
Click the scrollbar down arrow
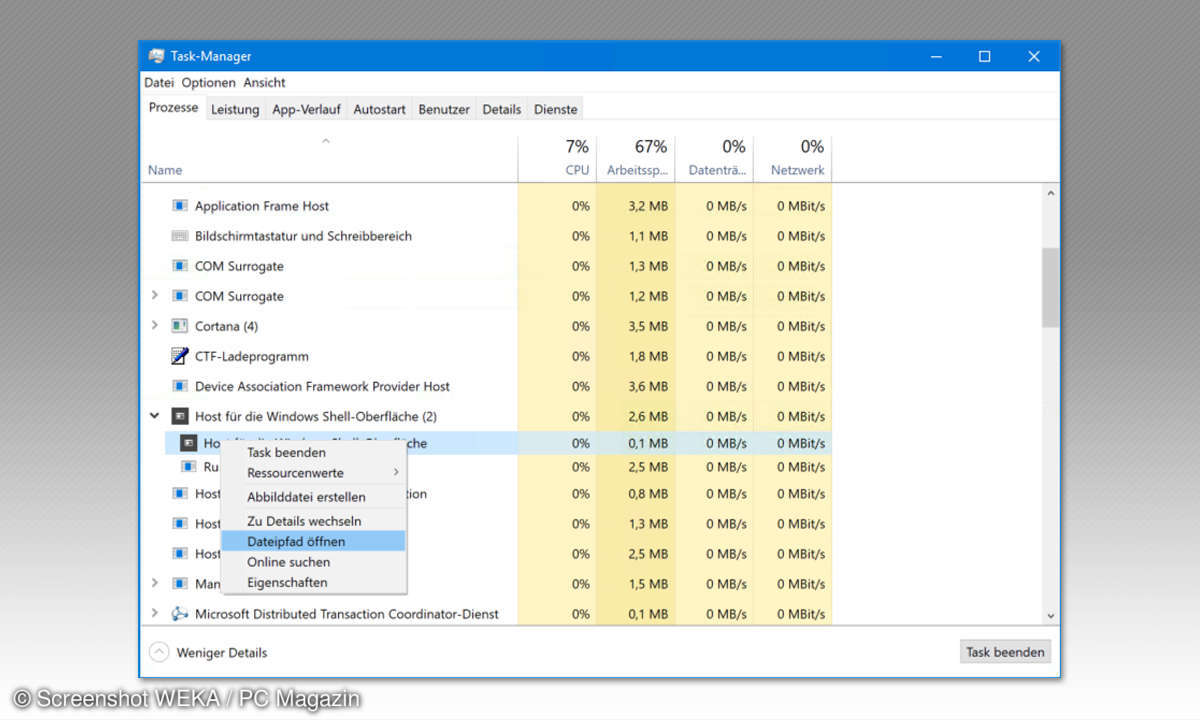[x=1050, y=616]
